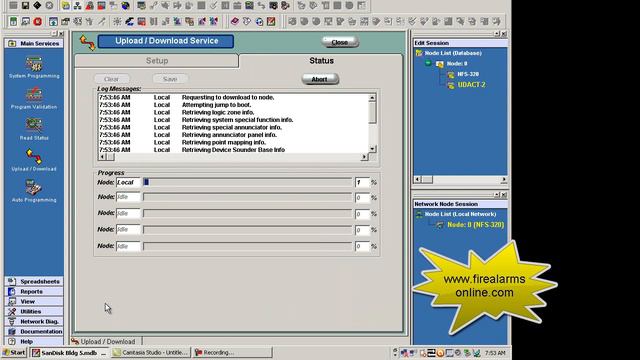
Task: Click the Upload / Download bottom tab
Action: coord(106,341)
